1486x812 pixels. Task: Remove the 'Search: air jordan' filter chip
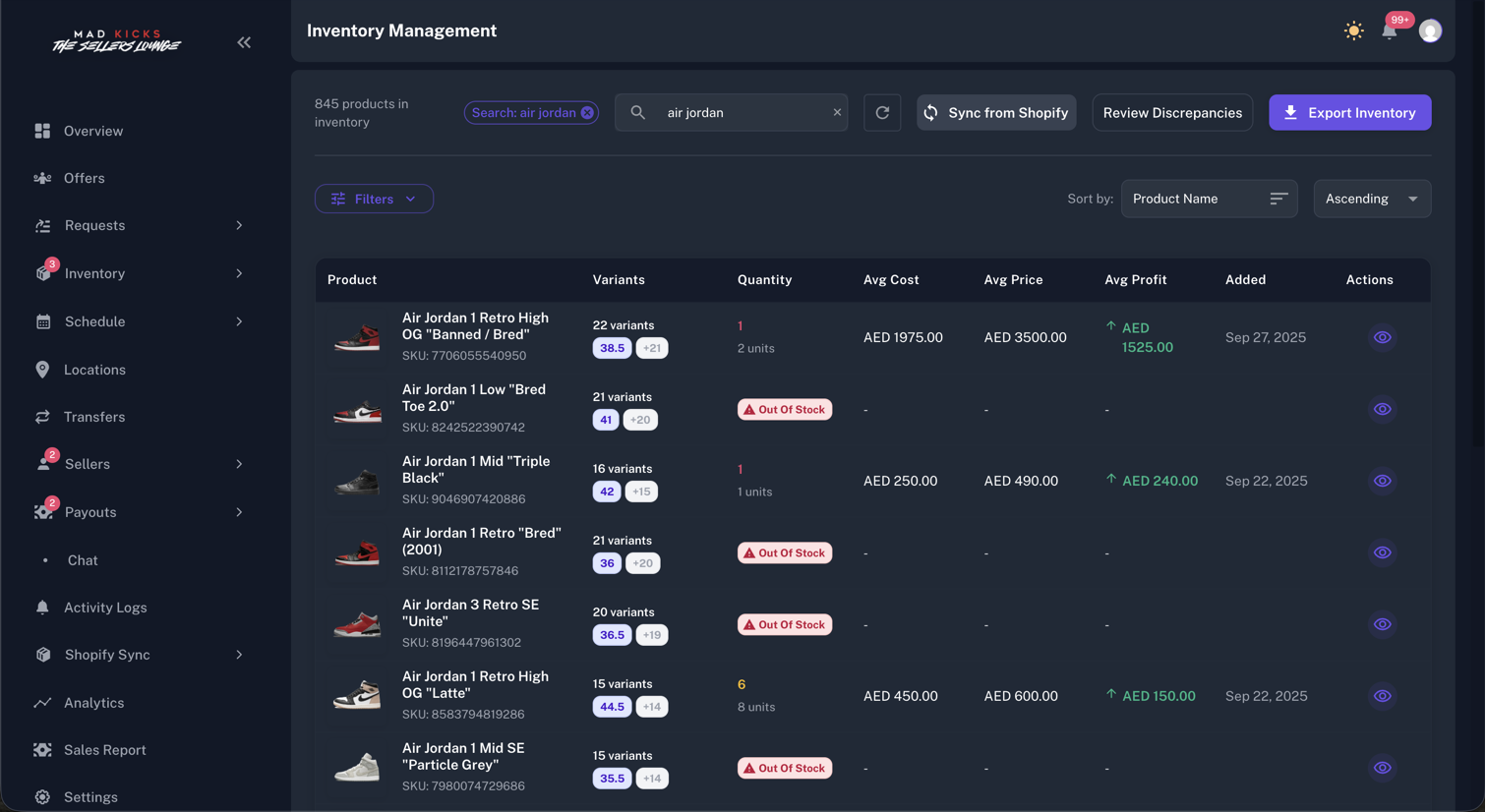587,113
